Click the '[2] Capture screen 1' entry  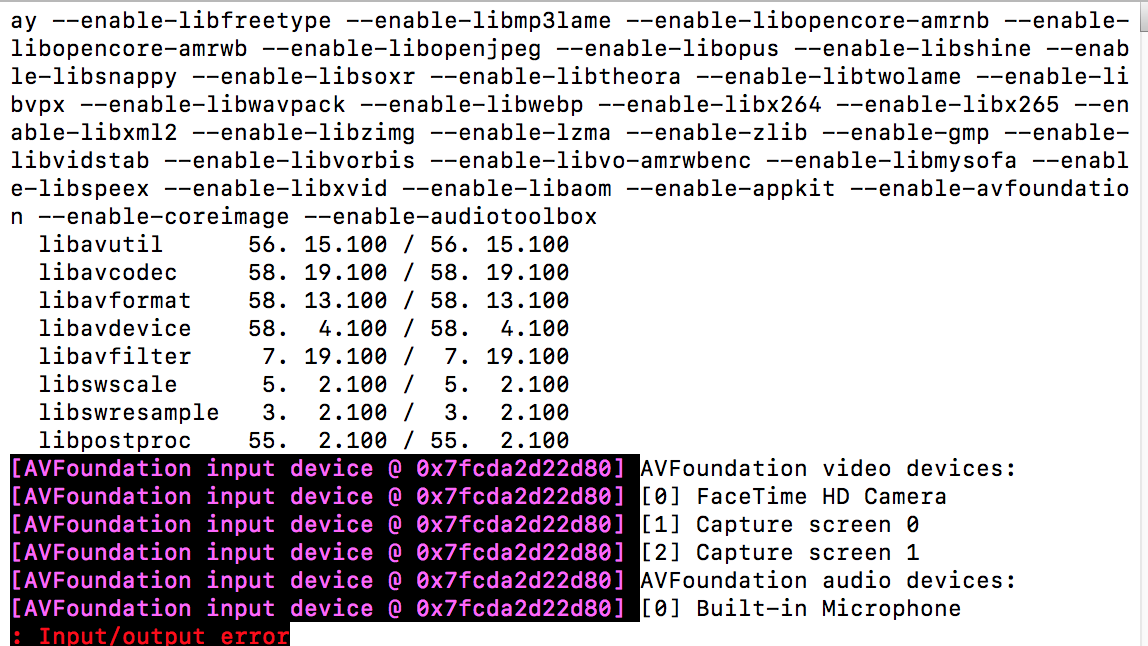780,552
